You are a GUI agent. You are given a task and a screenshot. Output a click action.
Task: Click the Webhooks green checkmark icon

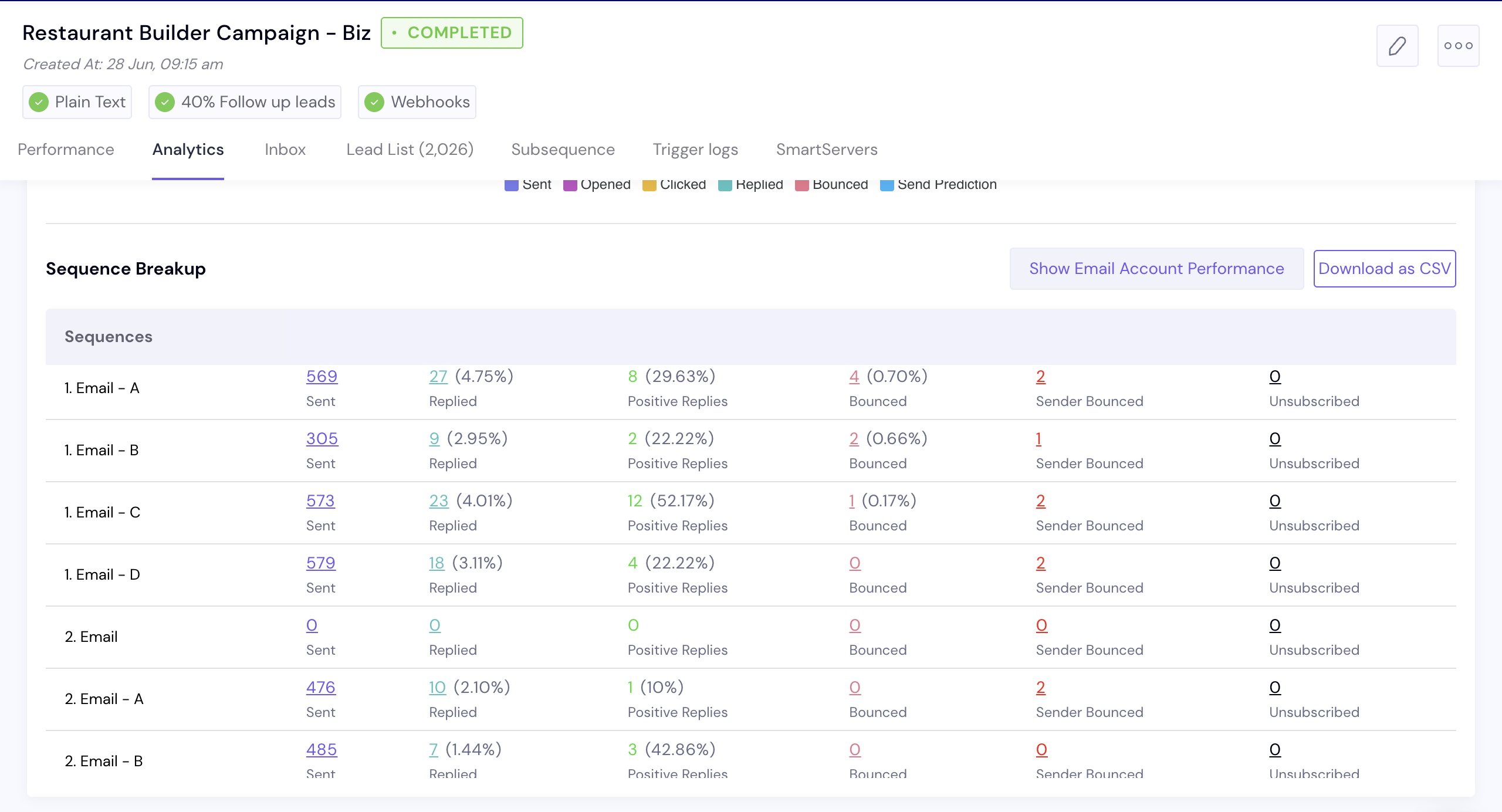point(374,102)
